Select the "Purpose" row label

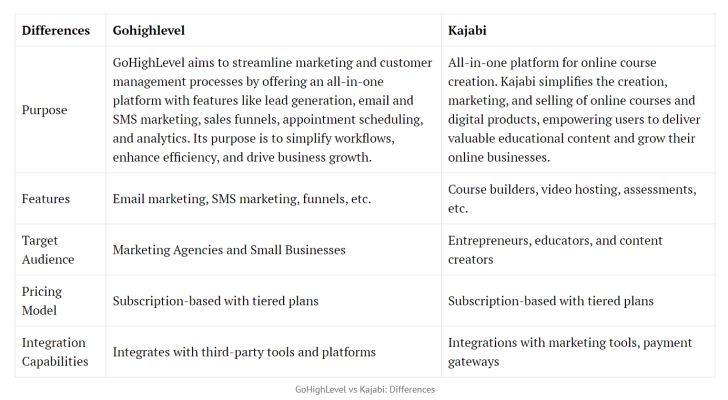click(45, 110)
